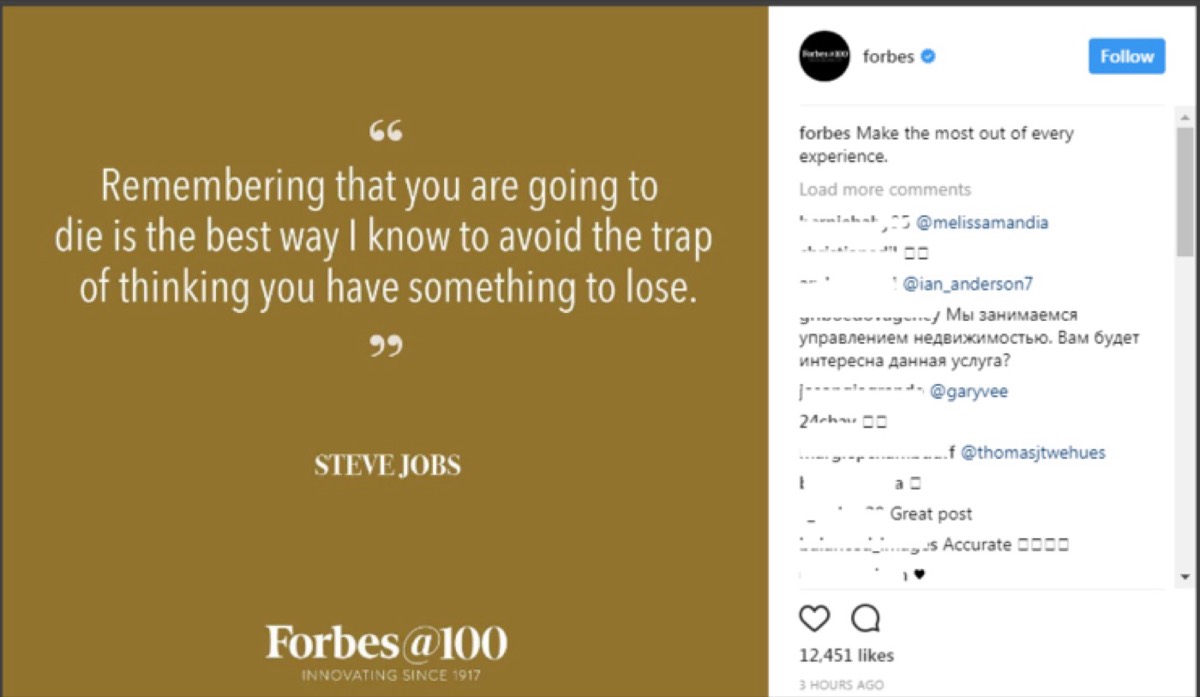Screen dimensions: 1200x697
Task: Click the comments scrollbar up arrow
Action: pyautogui.click(x=1185, y=116)
